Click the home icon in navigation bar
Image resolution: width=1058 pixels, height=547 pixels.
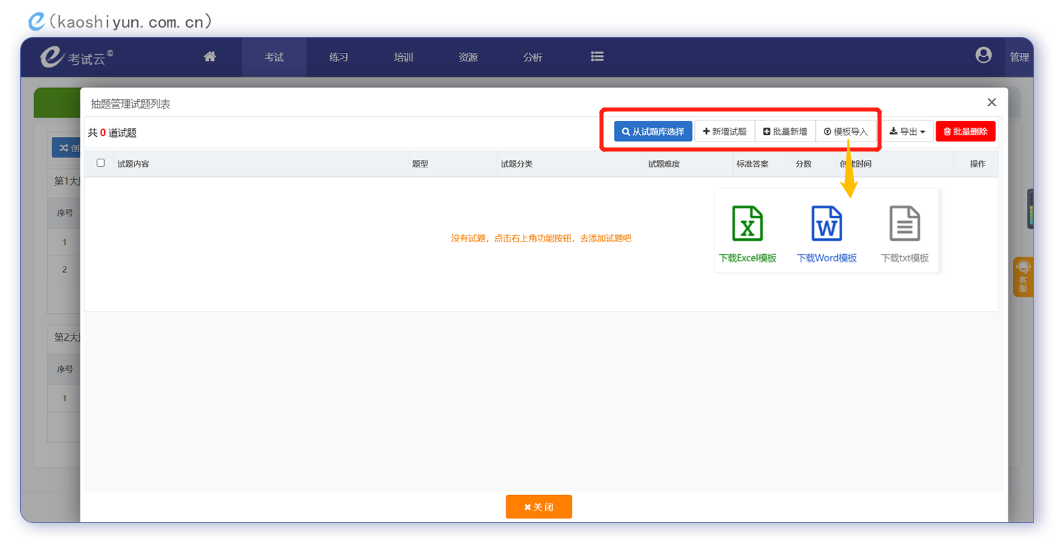pos(210,57)
